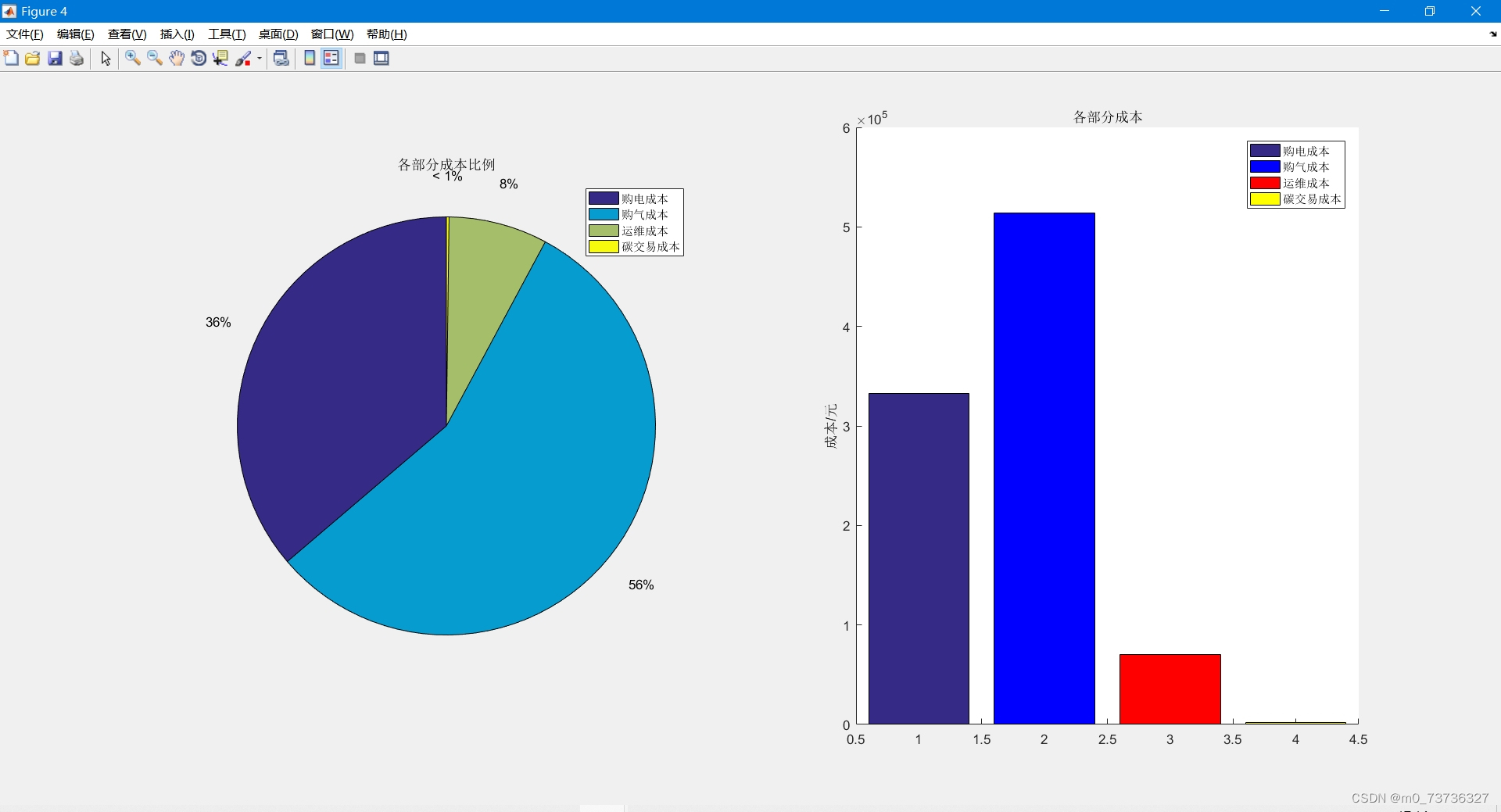Image resolution: width=1501 pixels, height=812 pixels.
Task: Click the dark purple 购电成本 swatch in pie legend
Action: click(x=604, y=199)
